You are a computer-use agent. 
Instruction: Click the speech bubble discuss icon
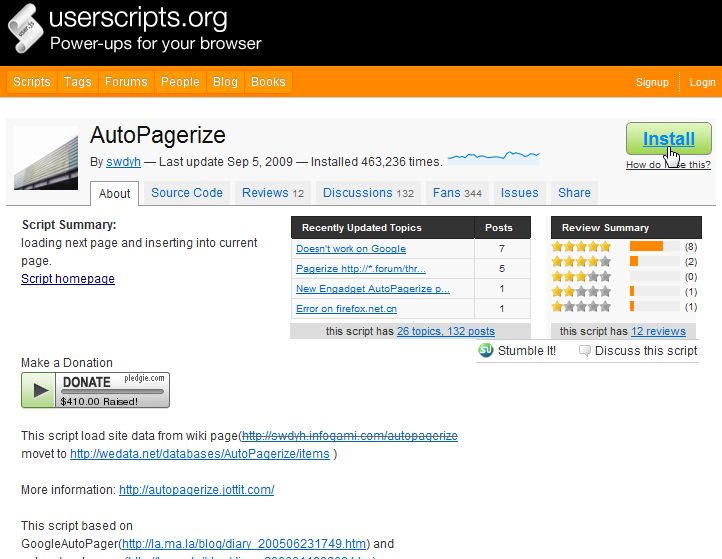coord(584,351)
